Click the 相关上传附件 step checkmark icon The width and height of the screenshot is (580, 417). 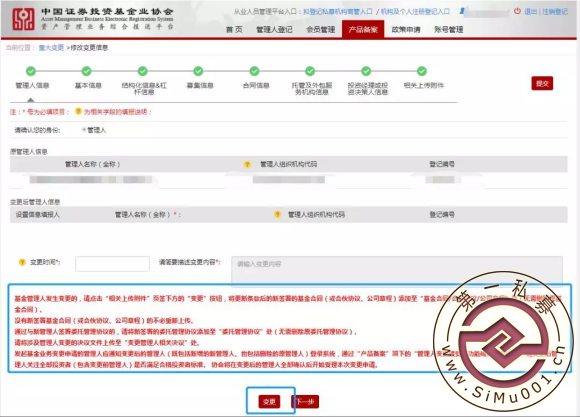click(422, 71)
